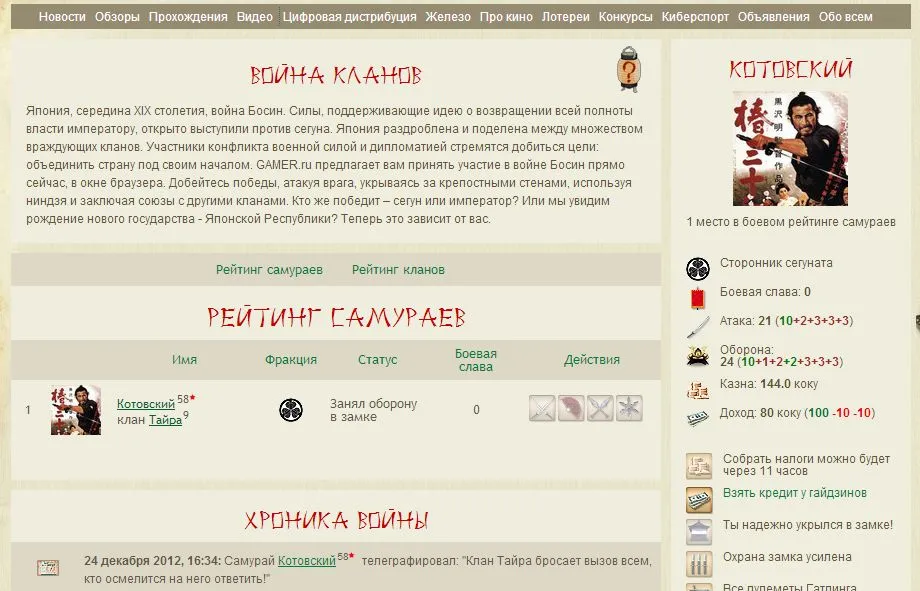920x591 pixels.
Task: Click the shogunate supporter mon icon in sidebar
Action: [x=698, y=269]
